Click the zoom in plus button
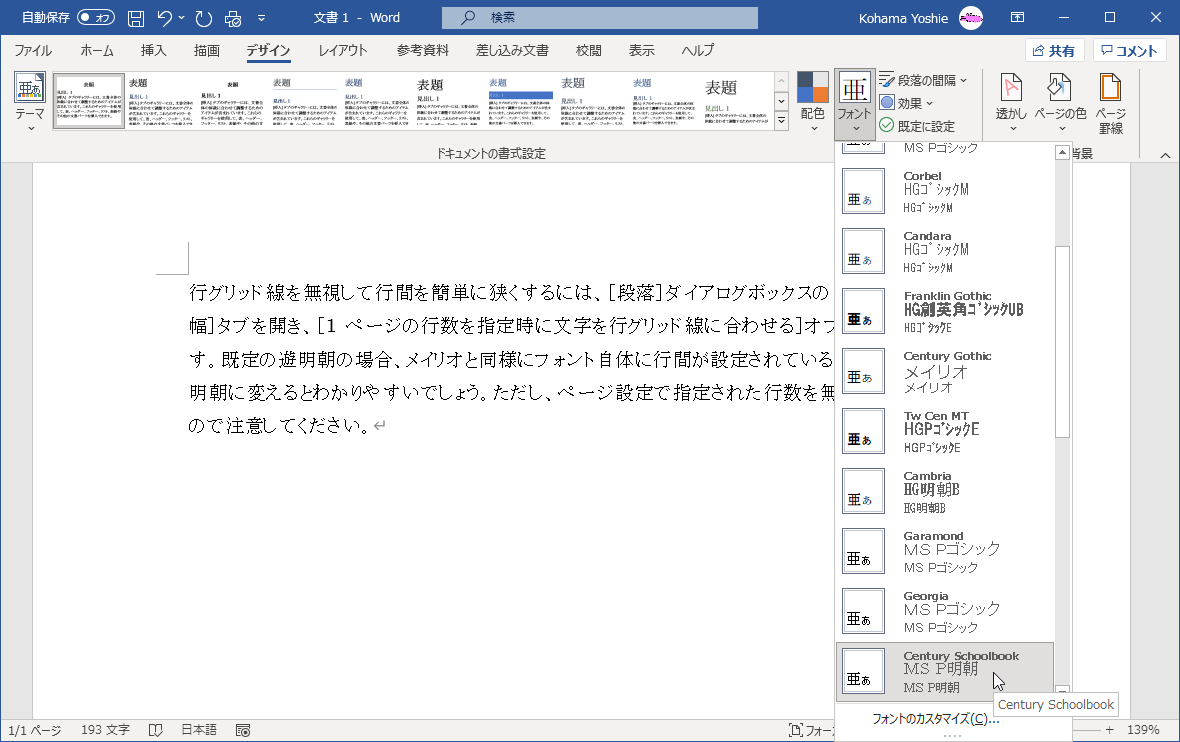Image resolution: width=1180 pixels, height=742 pixels. click(x=1109, y=730)
